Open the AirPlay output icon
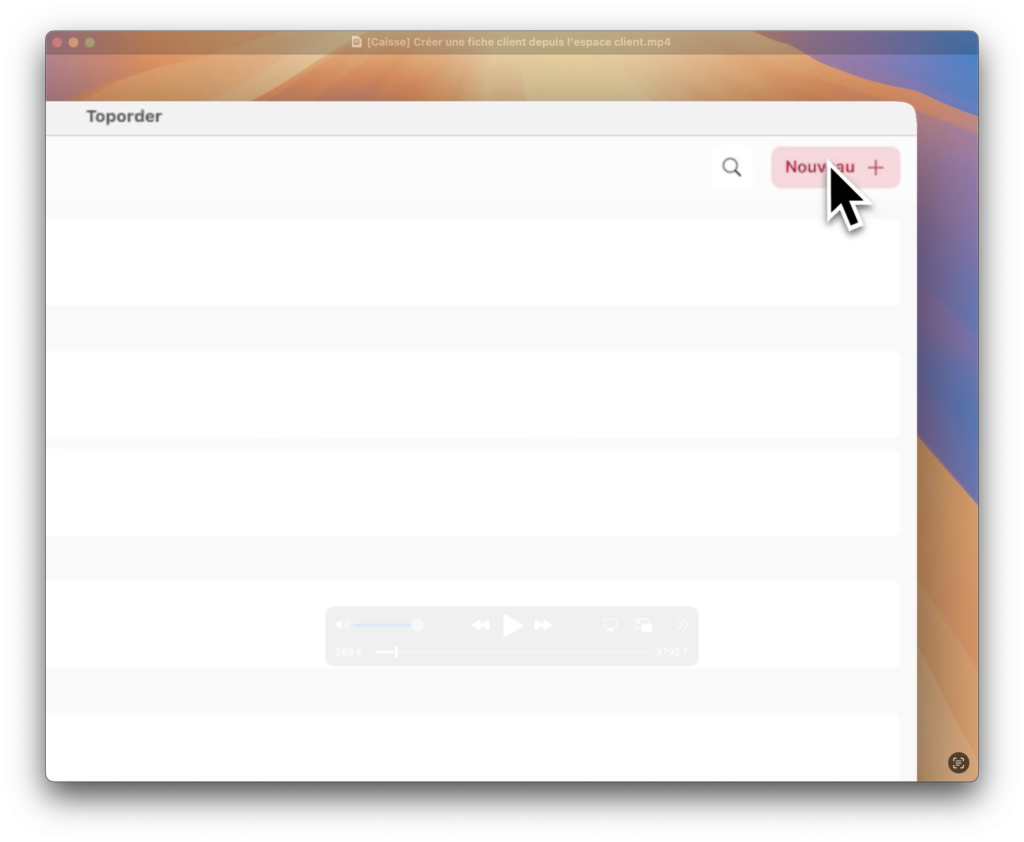The image size is (1024, 842). [x=610, y=625]
